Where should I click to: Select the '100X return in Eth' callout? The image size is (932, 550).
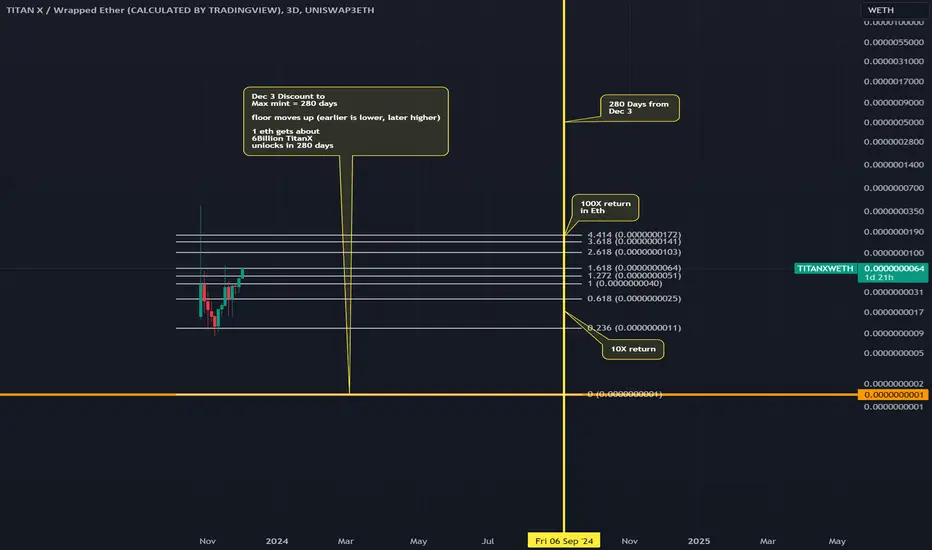point(606,207)
